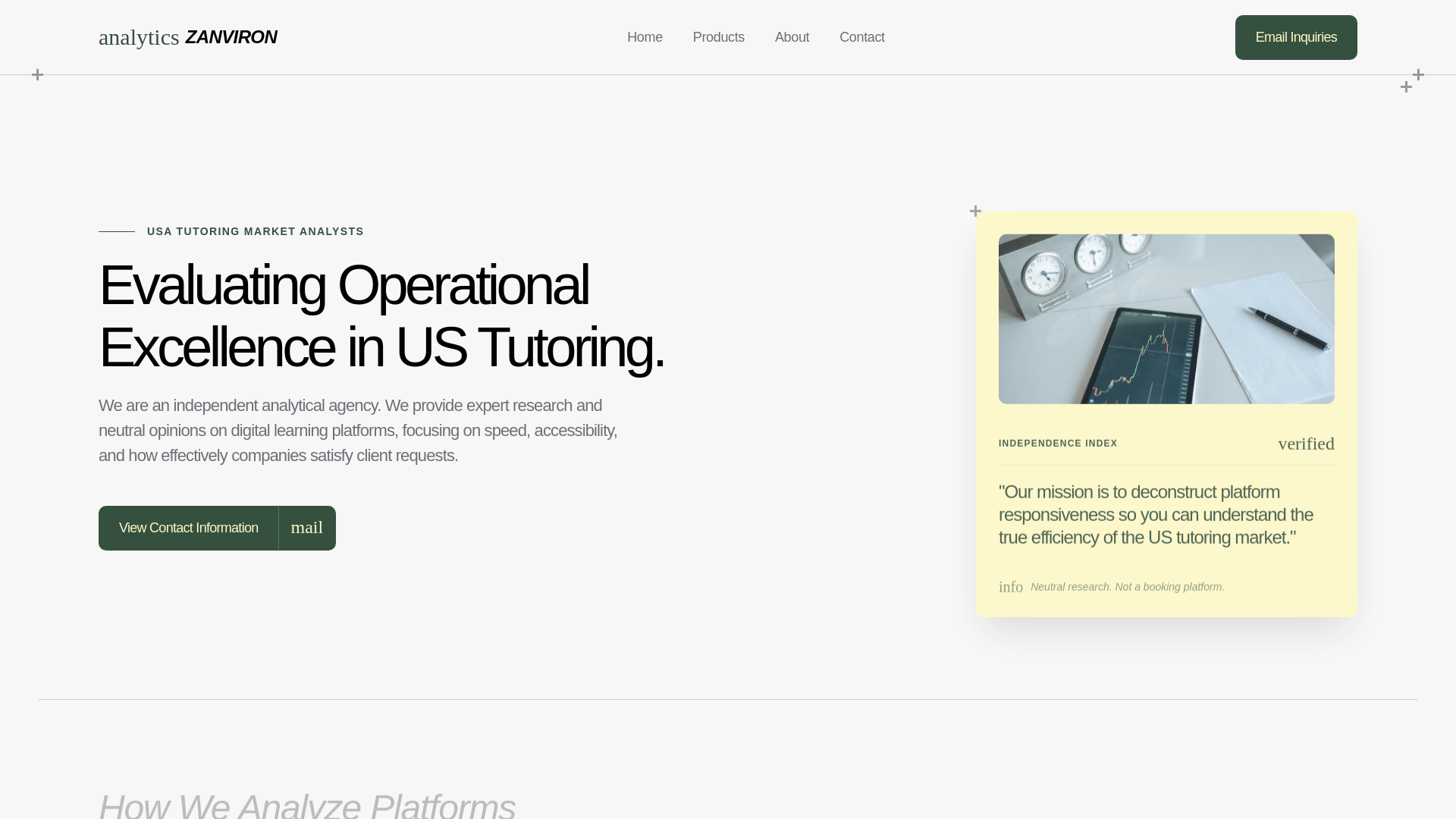Click the tablet and clocks photo
The height and width of the screenshot is (819, 1456).
click(1166, 318)
